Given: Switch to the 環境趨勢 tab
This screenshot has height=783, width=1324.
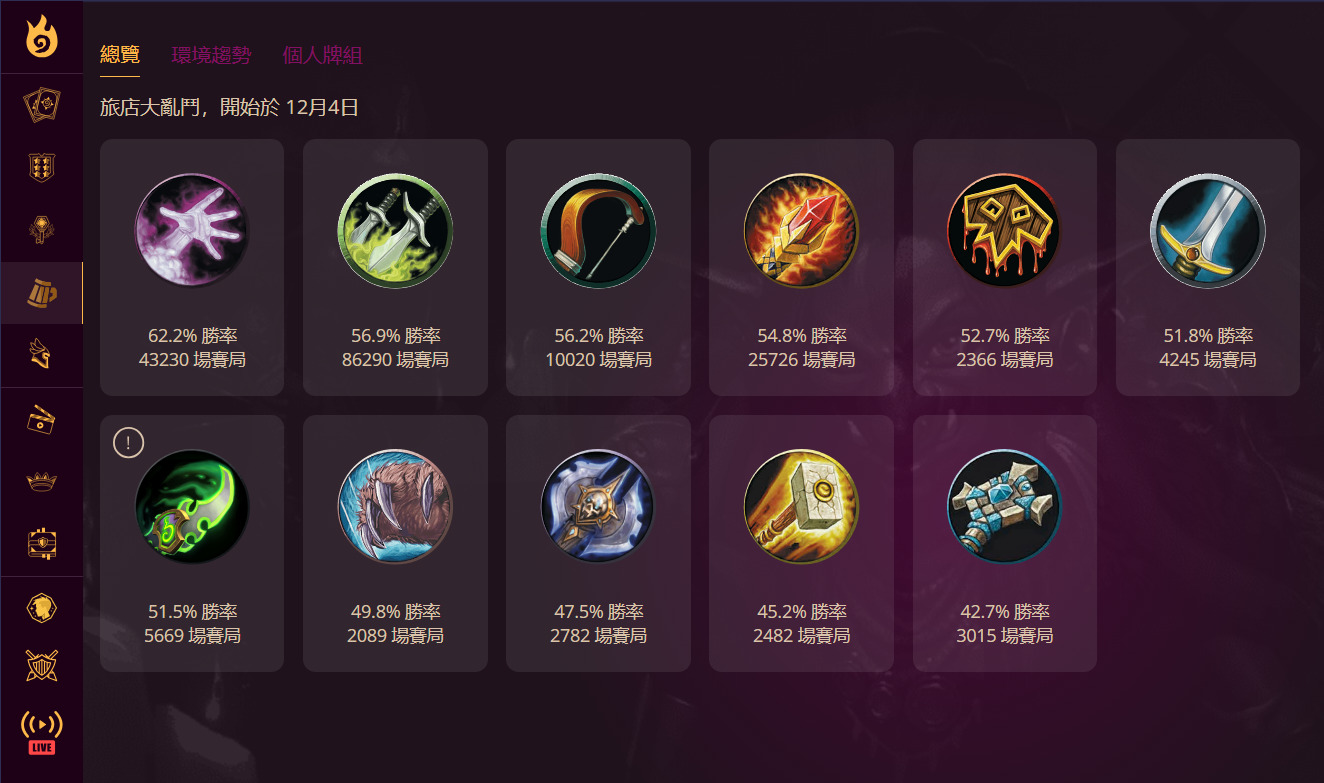Looking at the screenshot, I should (211, 56).
